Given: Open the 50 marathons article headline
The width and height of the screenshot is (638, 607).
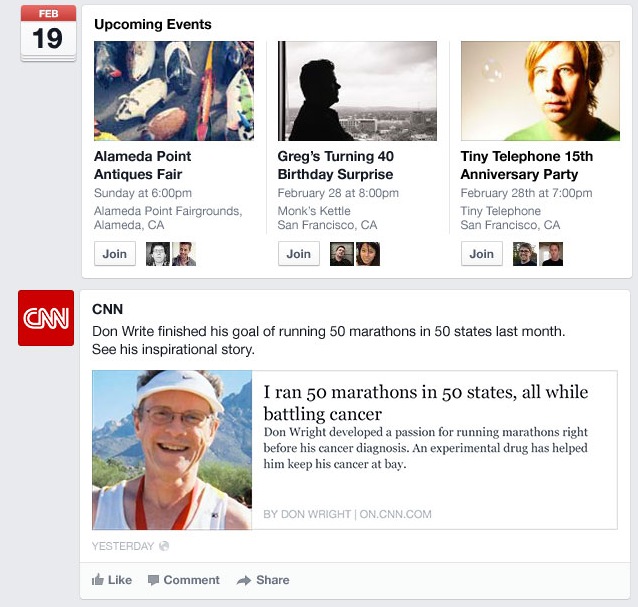Looking at the screenshot, I should point(426,403).
